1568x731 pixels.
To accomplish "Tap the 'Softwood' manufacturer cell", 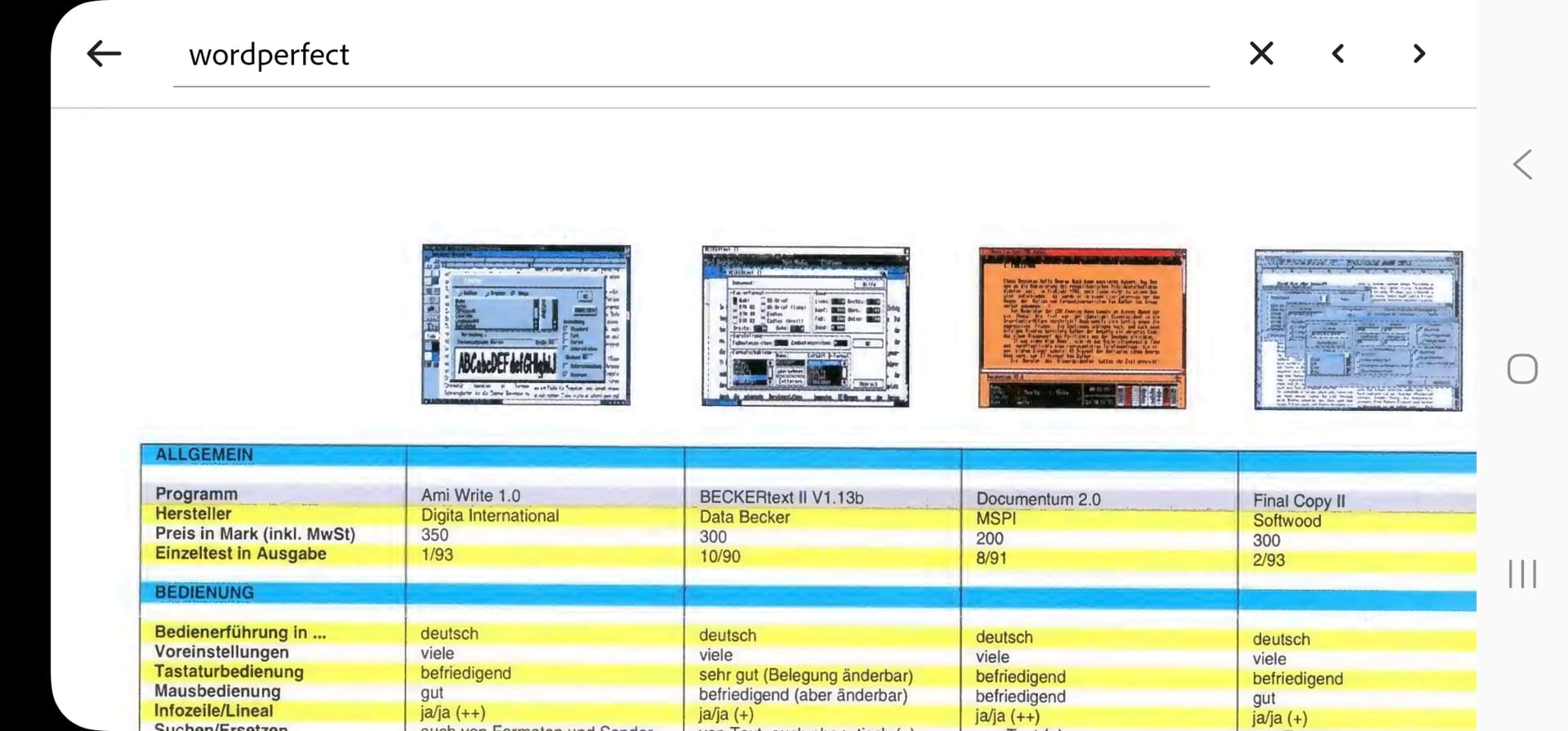I will click(1286, 520).
